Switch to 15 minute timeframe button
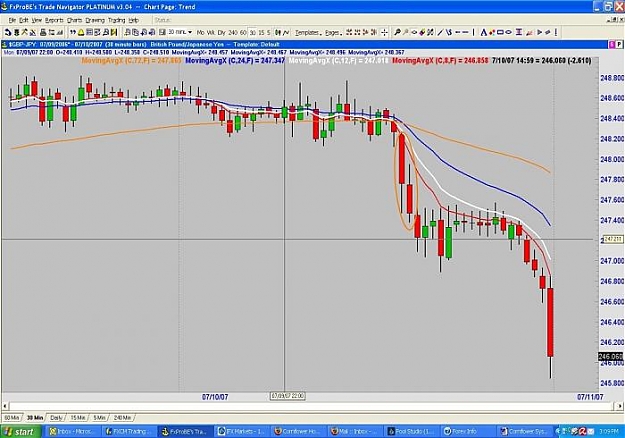This screenshot has width=625, height=438. pyautogui.click(x=261, y=33)
